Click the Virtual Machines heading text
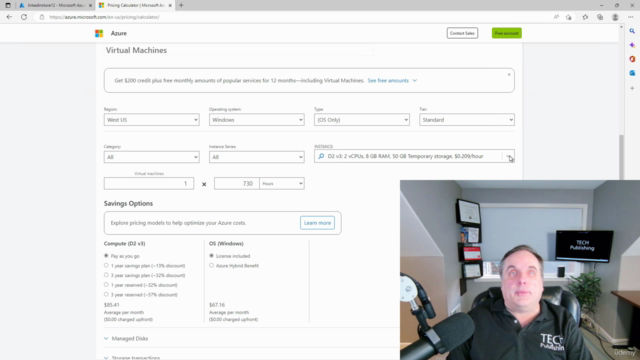 [136, 50]
